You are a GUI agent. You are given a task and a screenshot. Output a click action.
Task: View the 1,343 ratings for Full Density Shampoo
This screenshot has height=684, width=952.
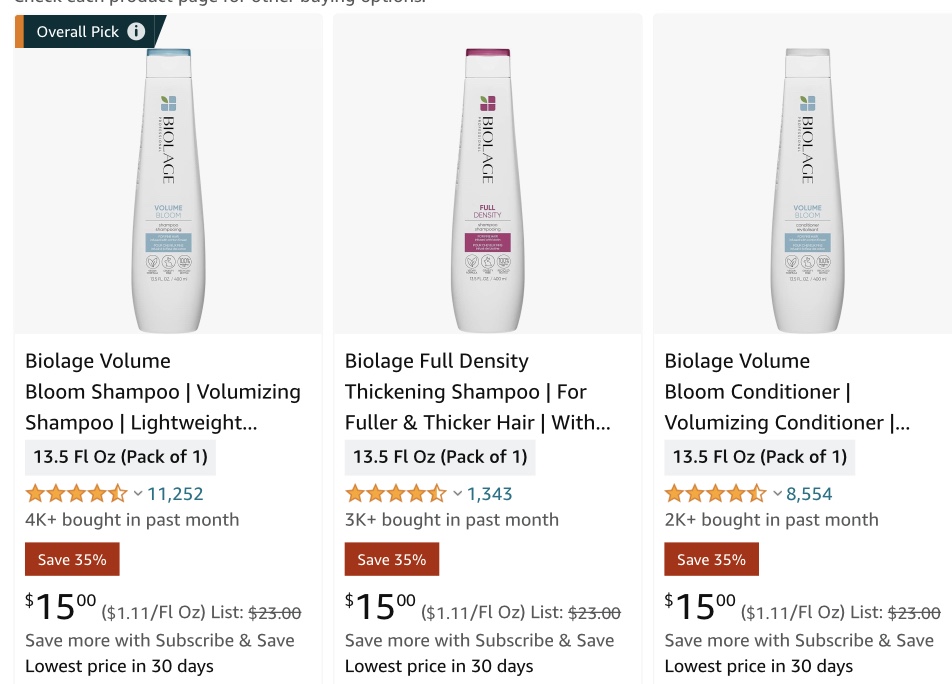pos(489,493)
